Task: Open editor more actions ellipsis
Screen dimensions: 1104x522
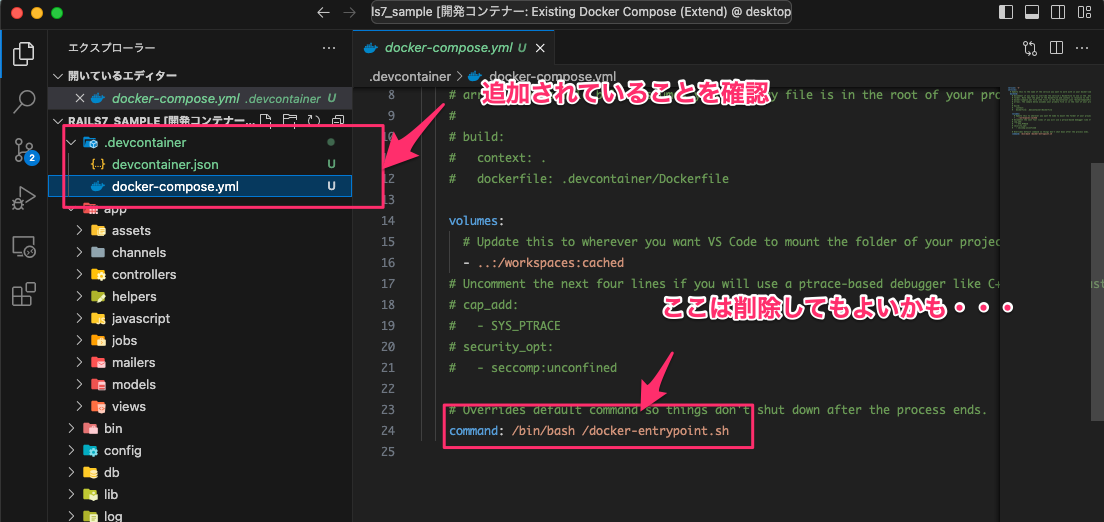Action: pos(1083,48)
